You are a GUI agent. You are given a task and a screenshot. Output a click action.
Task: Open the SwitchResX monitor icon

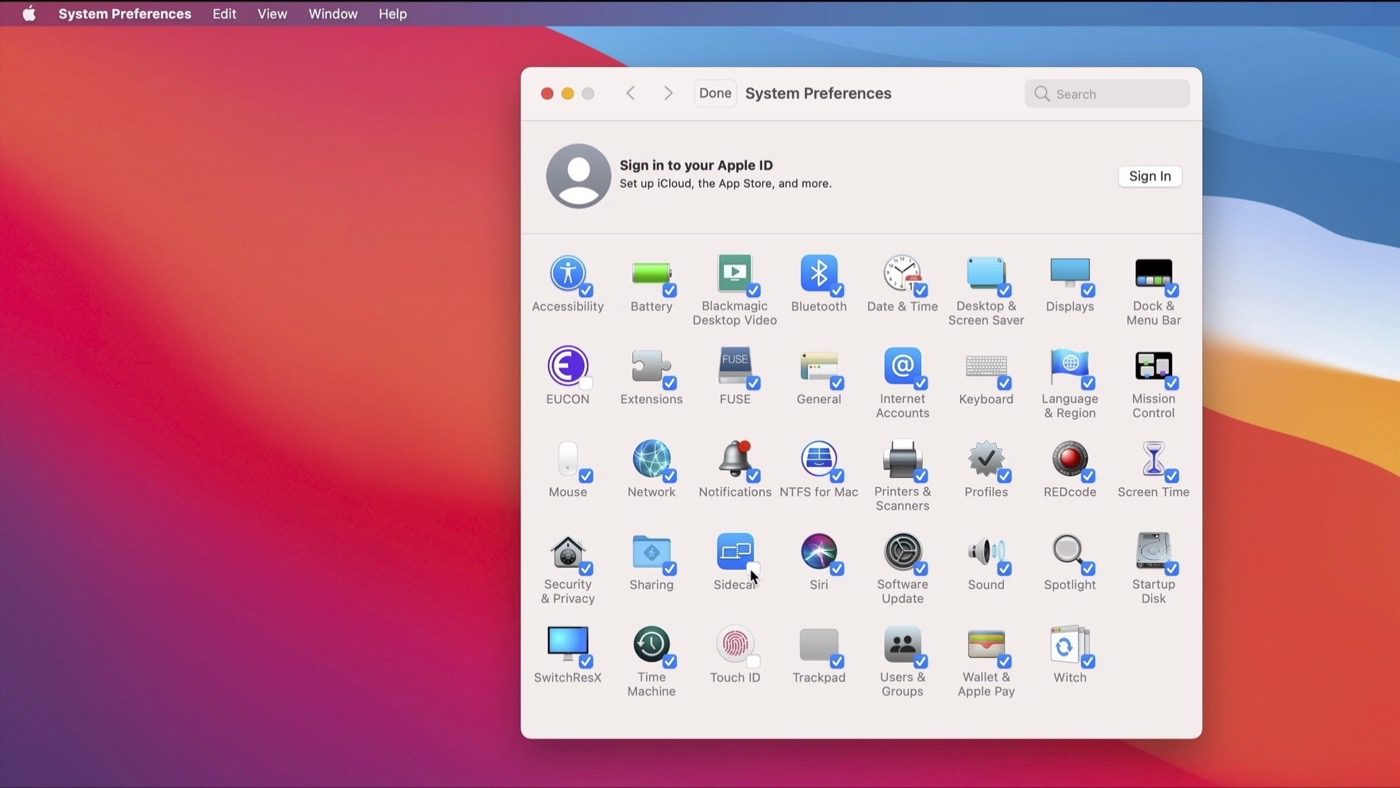(567, 644)
